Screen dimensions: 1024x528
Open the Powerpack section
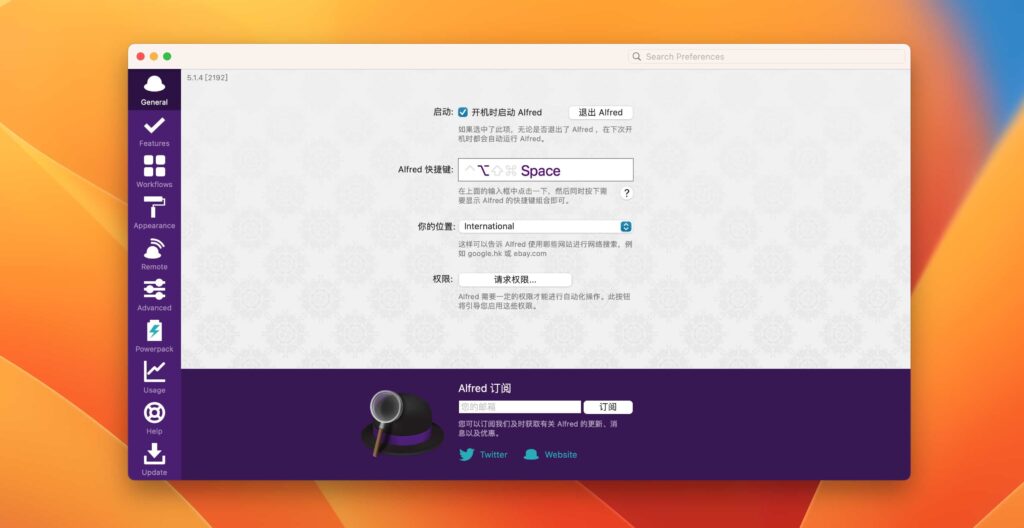154,337
